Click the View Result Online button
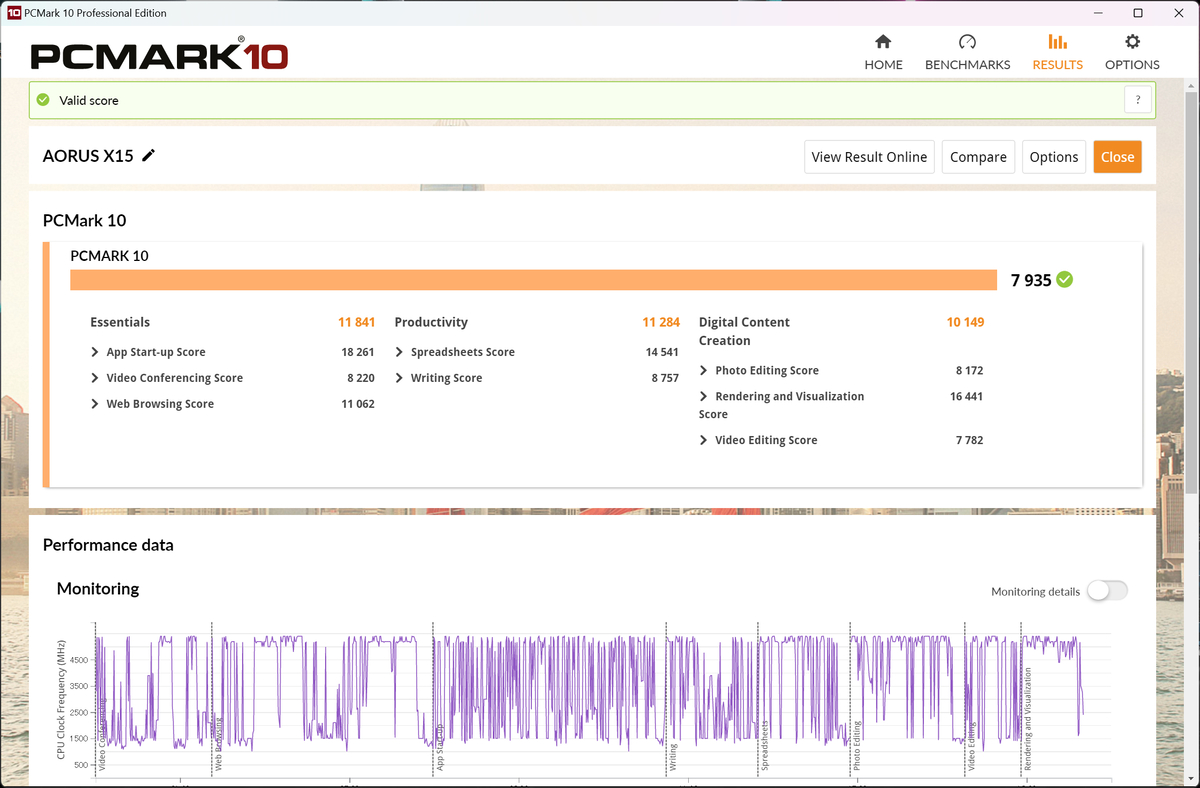The height and width of the screenshot is (788, 1200). [869, 157]
